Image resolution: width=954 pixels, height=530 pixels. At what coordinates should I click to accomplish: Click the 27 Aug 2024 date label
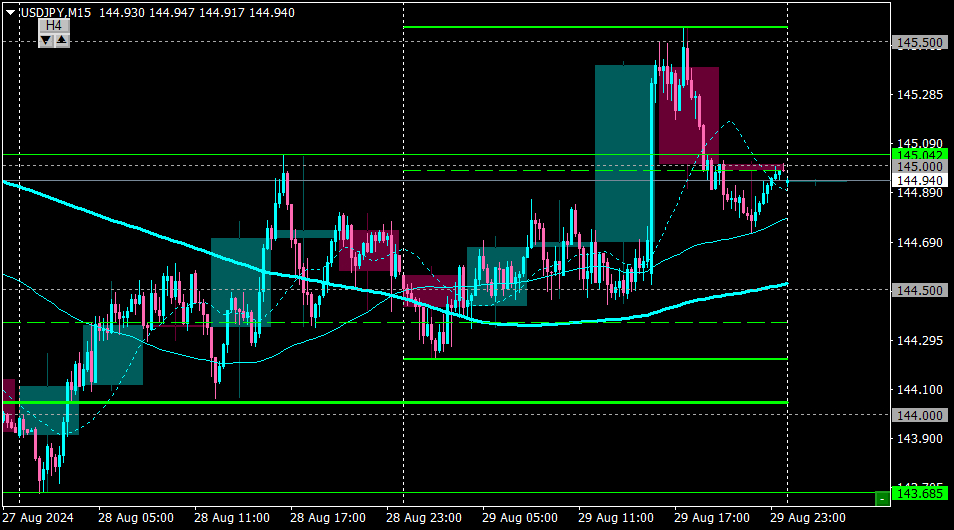[38, 518]
